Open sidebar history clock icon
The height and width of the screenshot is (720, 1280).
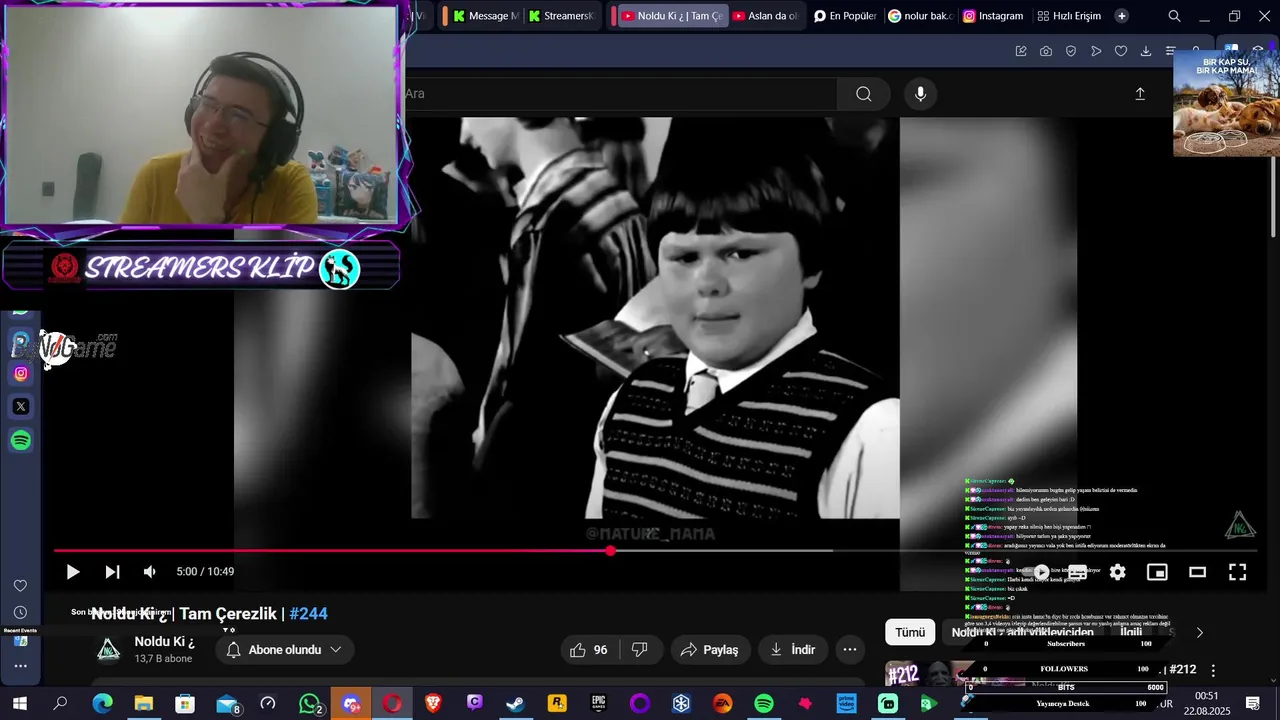(x=20, y=613)
